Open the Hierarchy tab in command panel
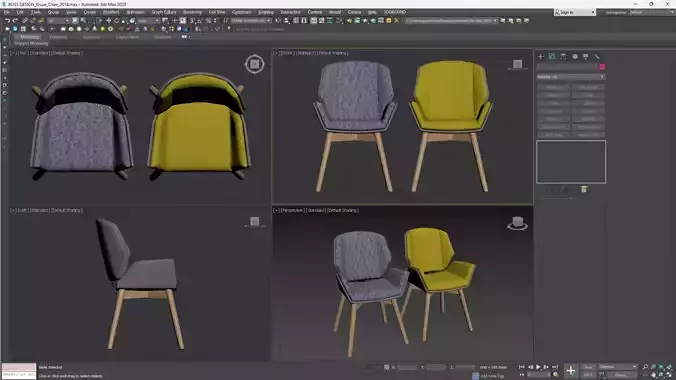Viewport: 676px width, 380px height. (563, 57)
